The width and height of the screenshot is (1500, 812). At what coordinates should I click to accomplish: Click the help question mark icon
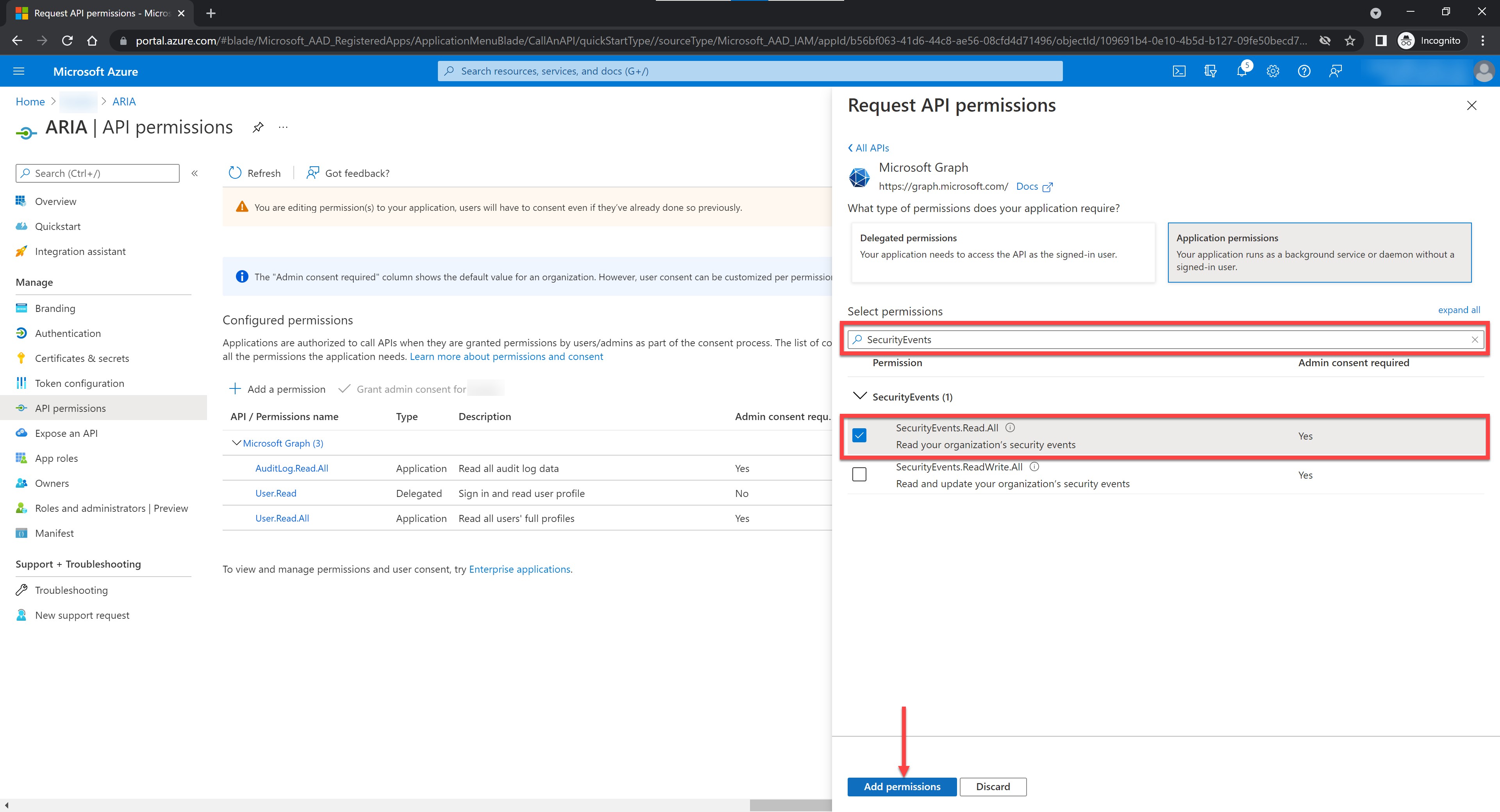(x=1304, y=71)
